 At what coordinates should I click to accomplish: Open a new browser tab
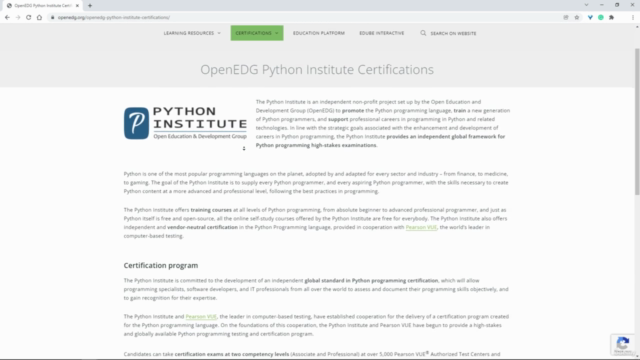pos(90,6)
